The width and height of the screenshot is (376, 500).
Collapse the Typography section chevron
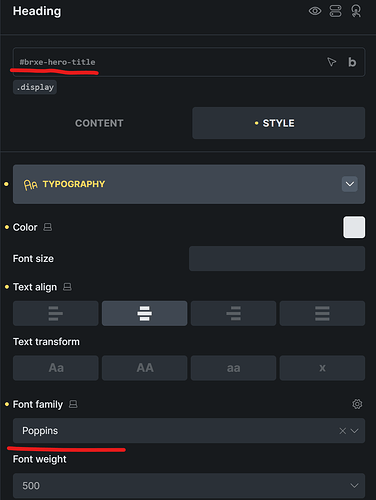pos(350,184)
